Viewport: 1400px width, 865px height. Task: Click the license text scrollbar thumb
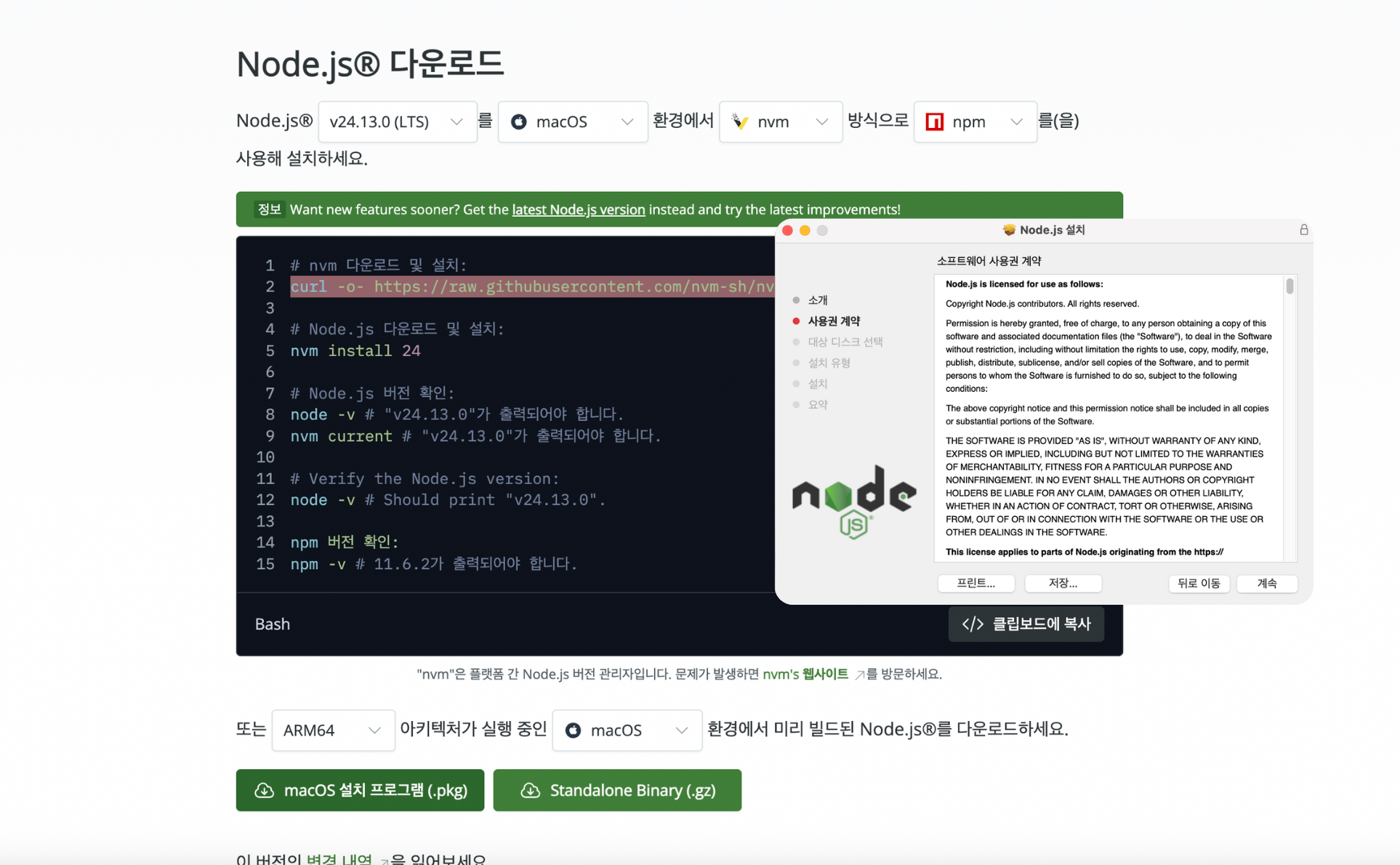(x=1290, y=286)
